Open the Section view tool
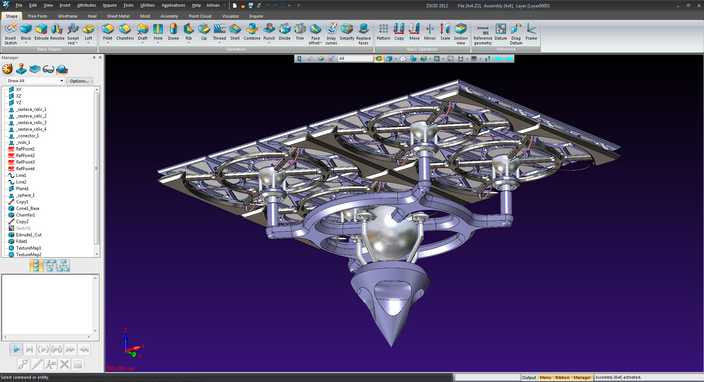Screen dimensions: 704x382 (461, 33)
